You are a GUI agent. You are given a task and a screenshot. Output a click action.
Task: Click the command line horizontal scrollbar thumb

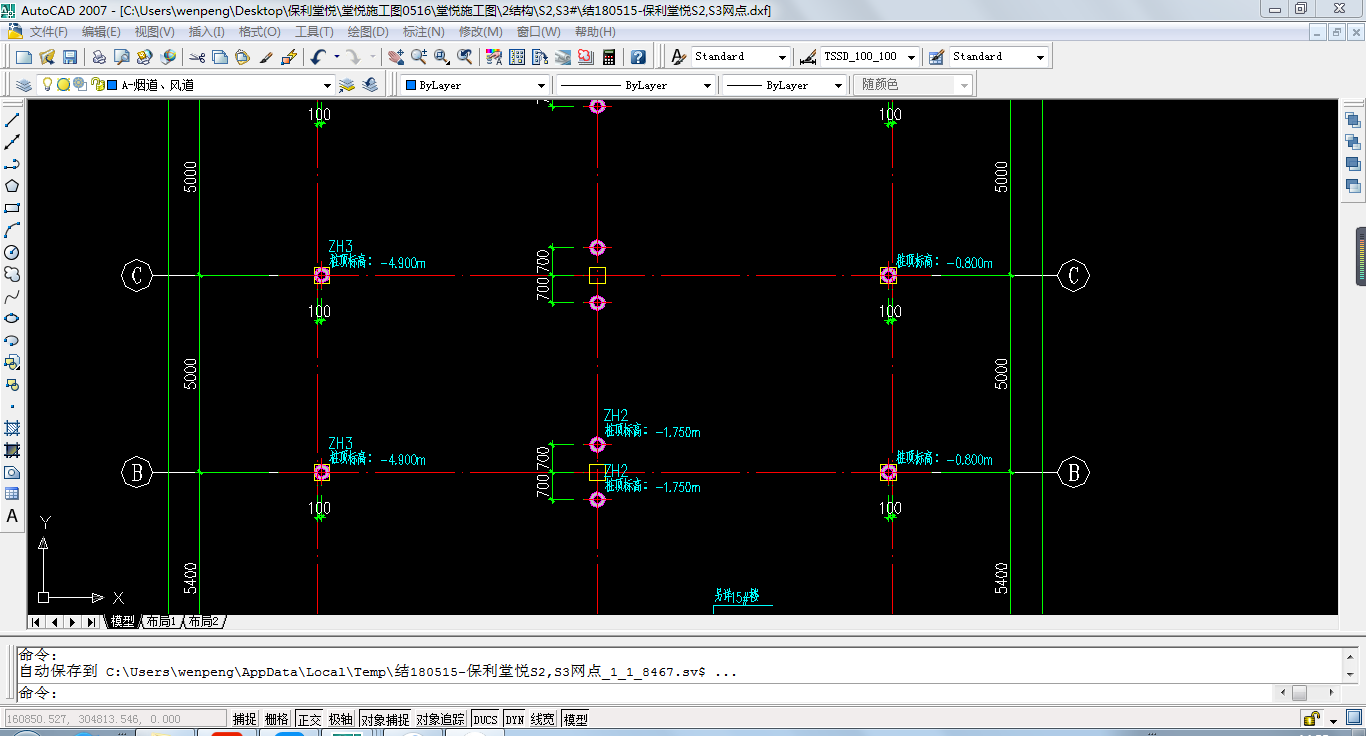(1299, 693)
